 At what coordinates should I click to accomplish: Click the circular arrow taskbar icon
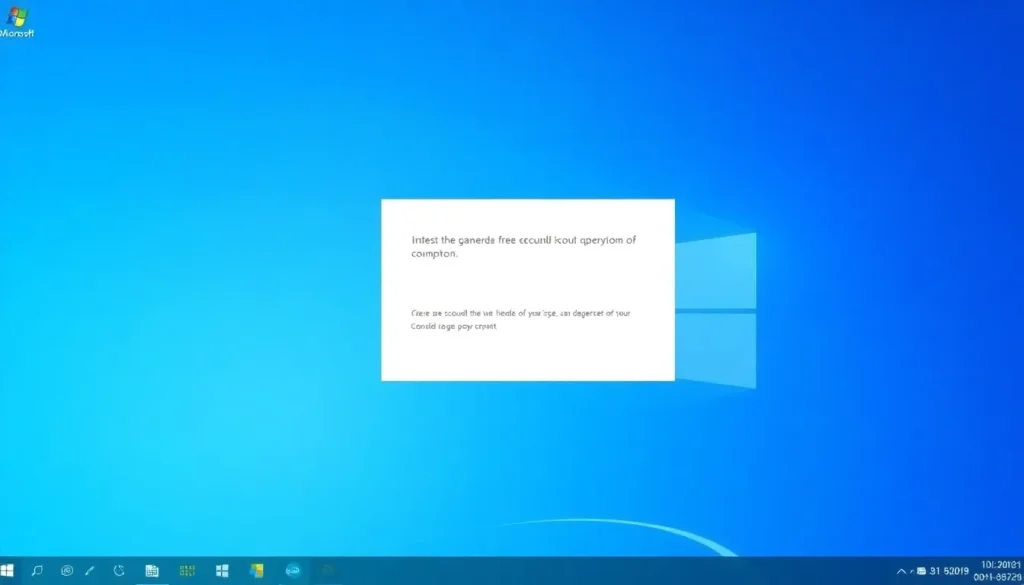point(119,571)
